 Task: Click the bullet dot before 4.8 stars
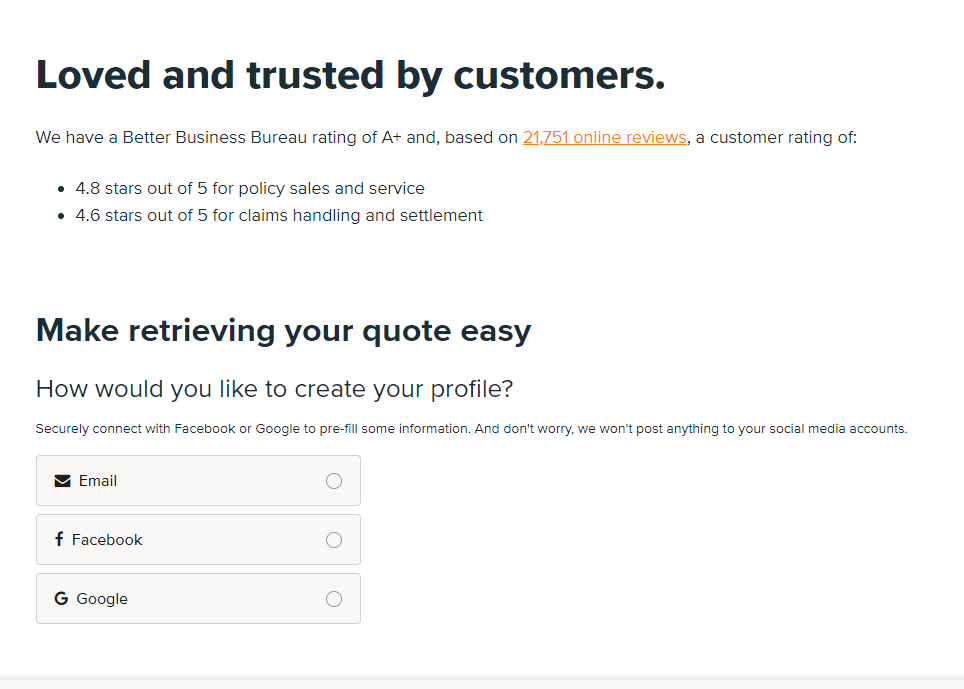pyautogui.click(x=61, y=189)
